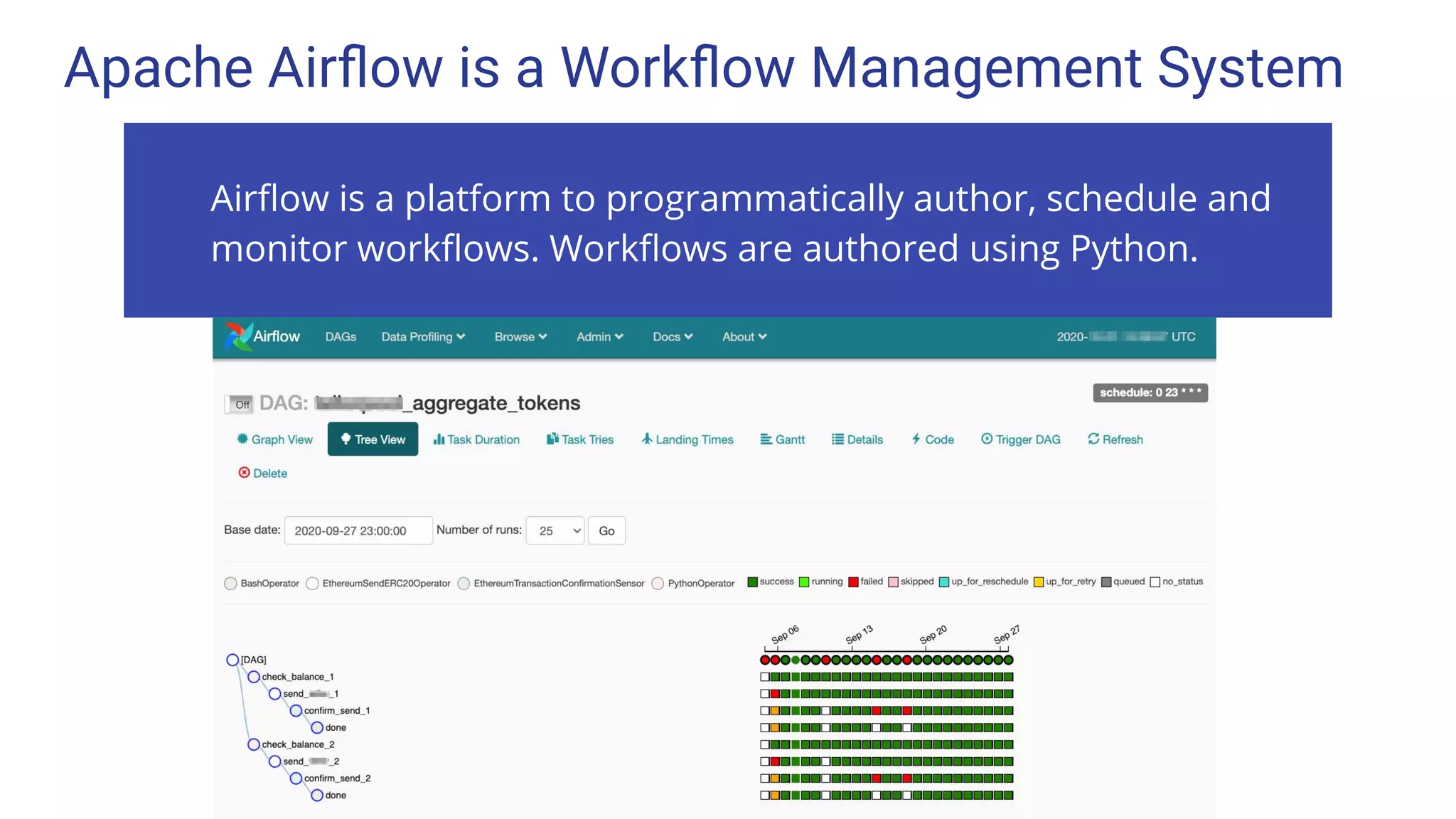1456x819 pixels.
Task: Click the BashOperator legend circle
Action: click(230, 584)
